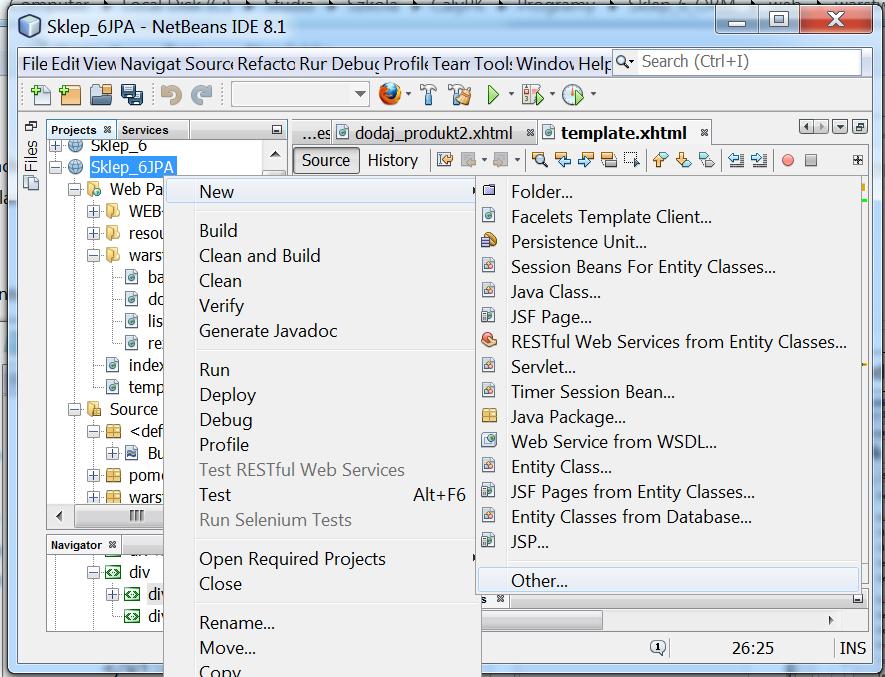This screenshot has height=677, width=885.
Task: Click the Find Next Occurrence icon
Action: point(585,160)
